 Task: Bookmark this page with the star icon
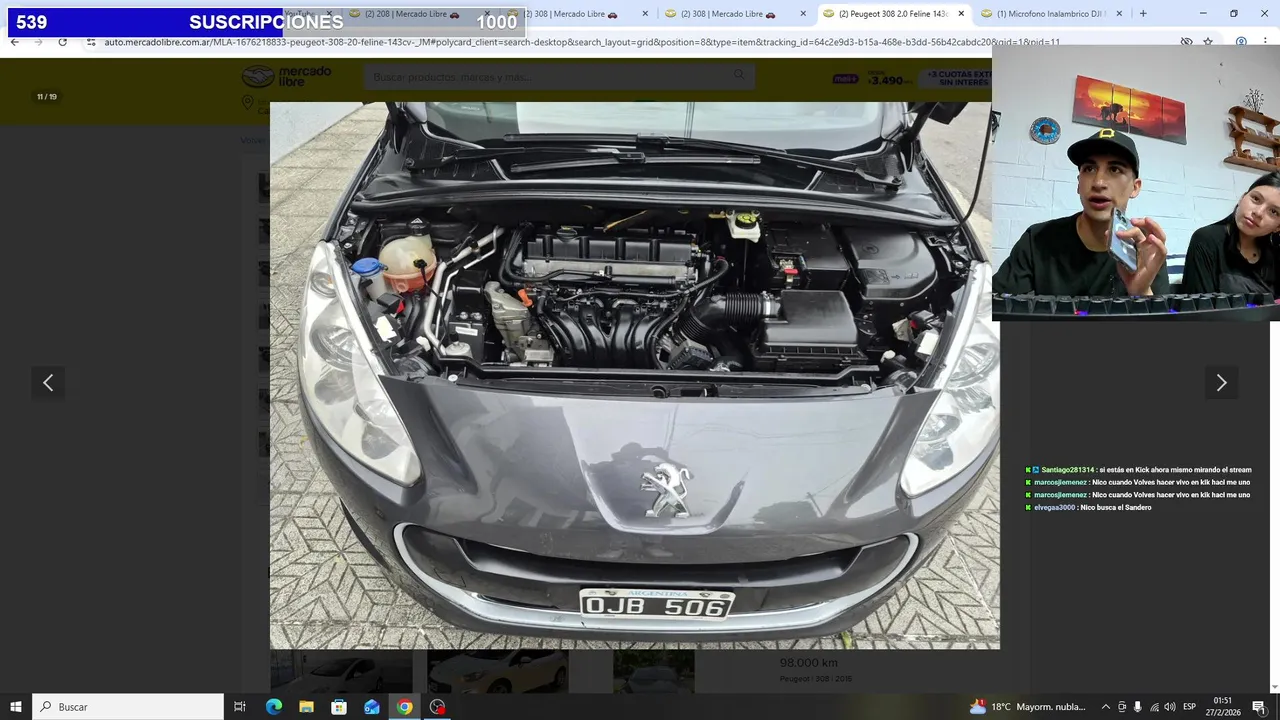tap(1208, 42)
